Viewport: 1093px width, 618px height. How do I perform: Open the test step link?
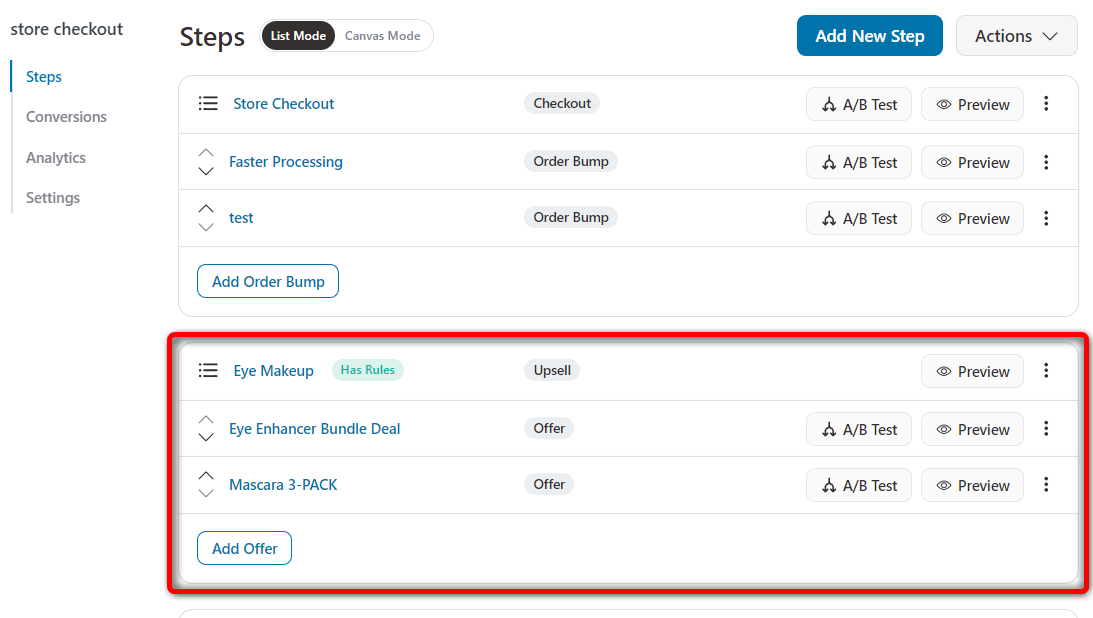pos(241,218)
